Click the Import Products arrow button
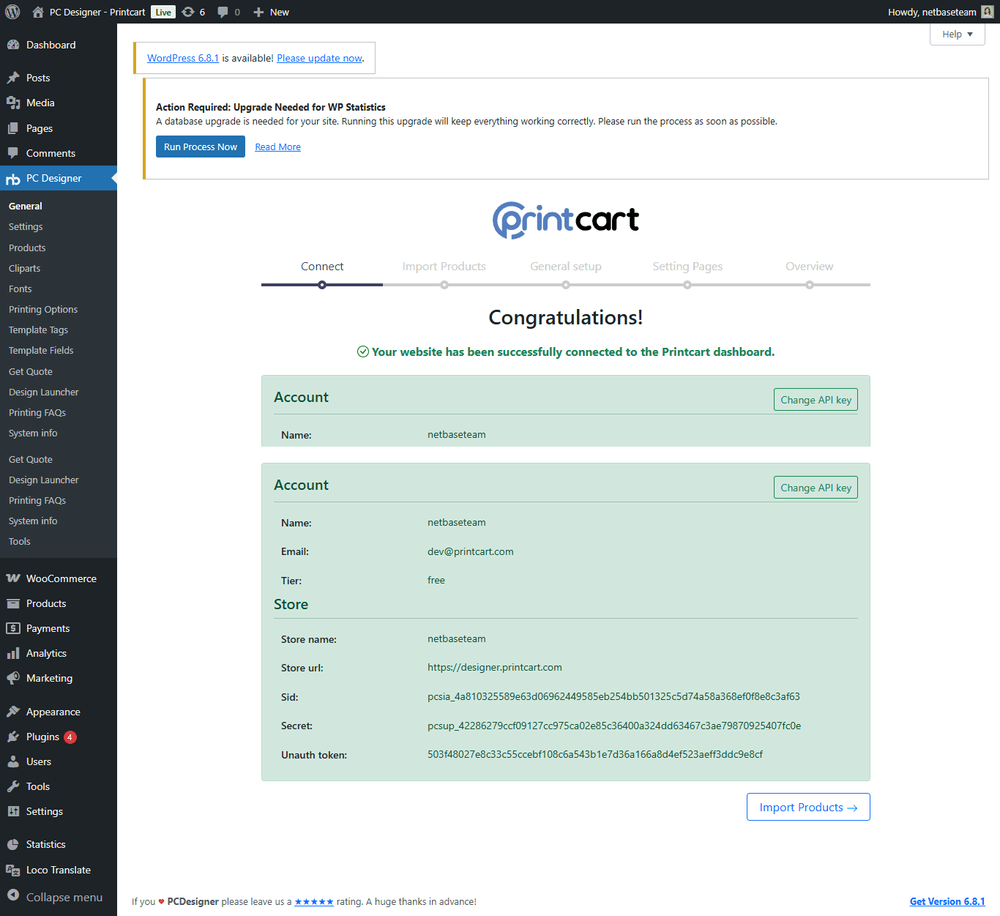Image resolution: width=1000 pixels, height=916 pixels. (x=808, y=808)
